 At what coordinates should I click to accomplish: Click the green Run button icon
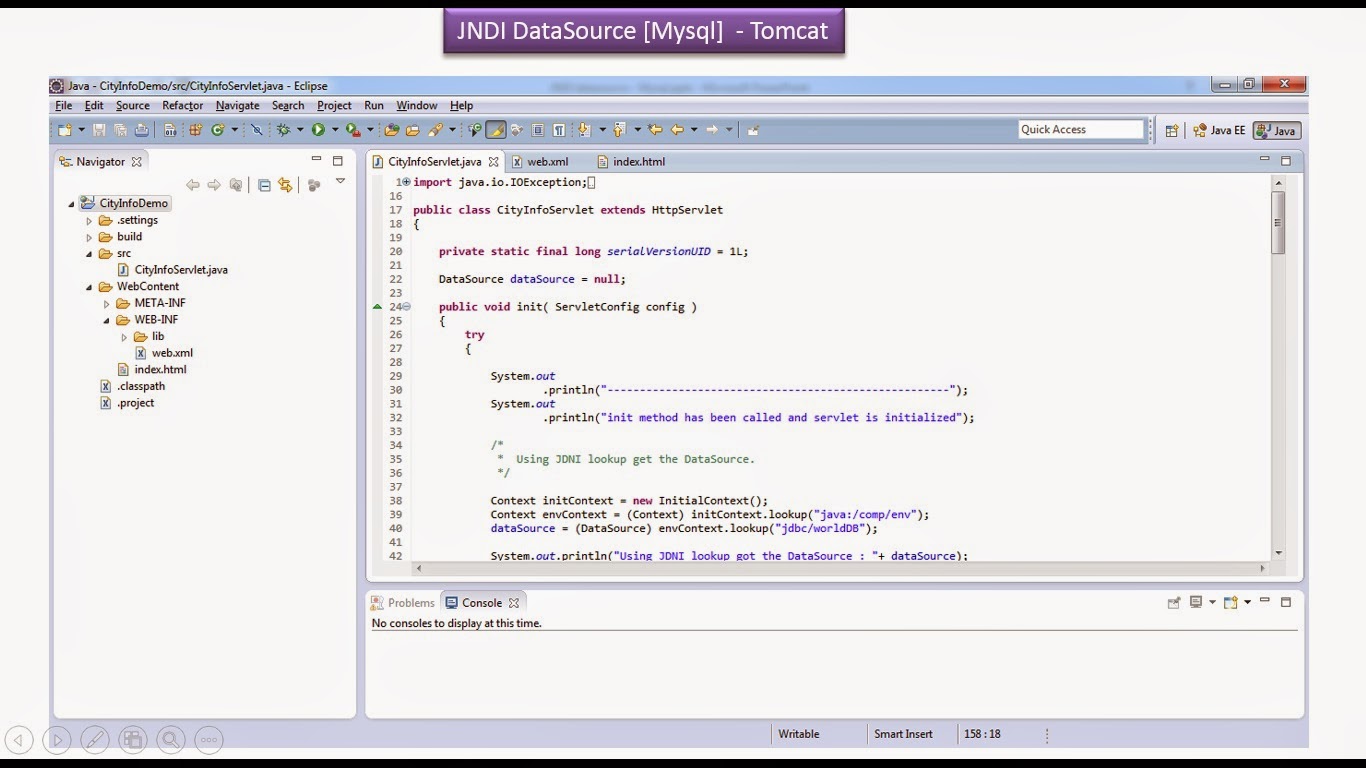pyautogui.click(x=318, y=130)
